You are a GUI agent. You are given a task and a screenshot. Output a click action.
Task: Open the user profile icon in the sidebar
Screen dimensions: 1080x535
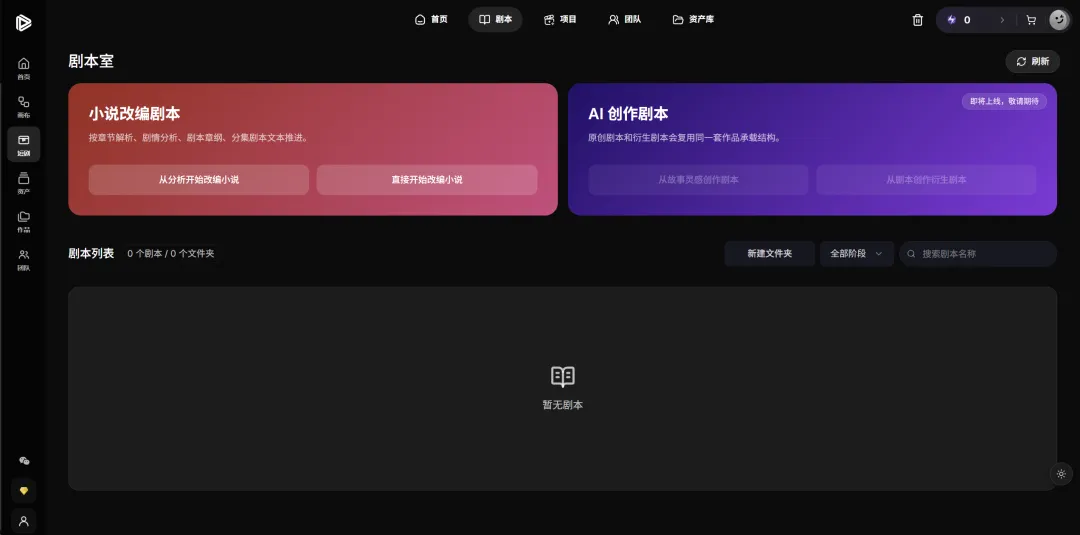tap(23, 521)
